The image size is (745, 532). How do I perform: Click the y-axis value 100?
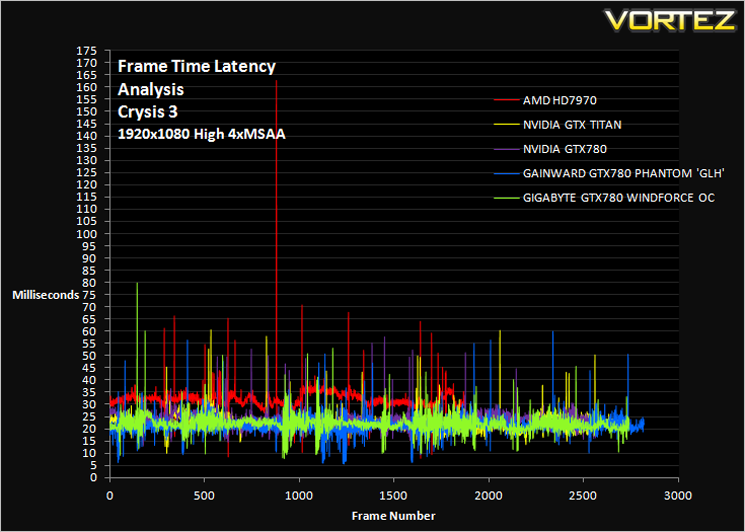(x=87, y=234)
